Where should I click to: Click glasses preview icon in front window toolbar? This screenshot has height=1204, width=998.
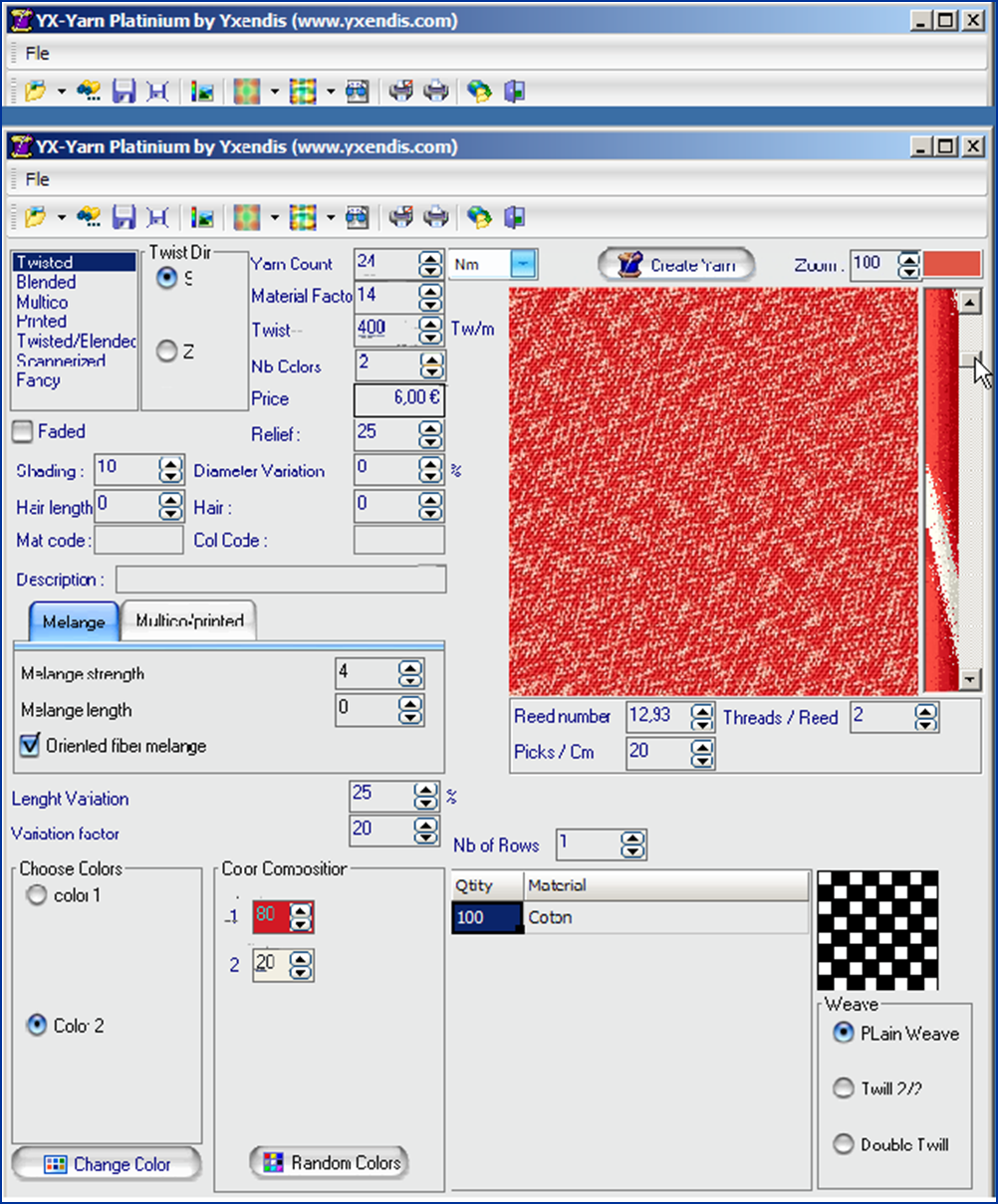pyautogui.click(x=358, y=217)
